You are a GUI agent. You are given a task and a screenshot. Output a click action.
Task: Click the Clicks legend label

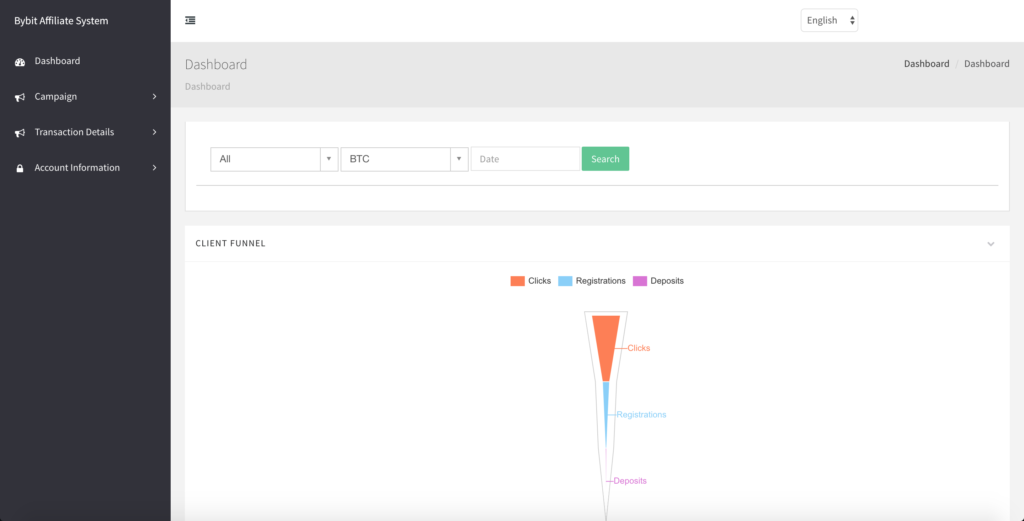click(539, 281)
